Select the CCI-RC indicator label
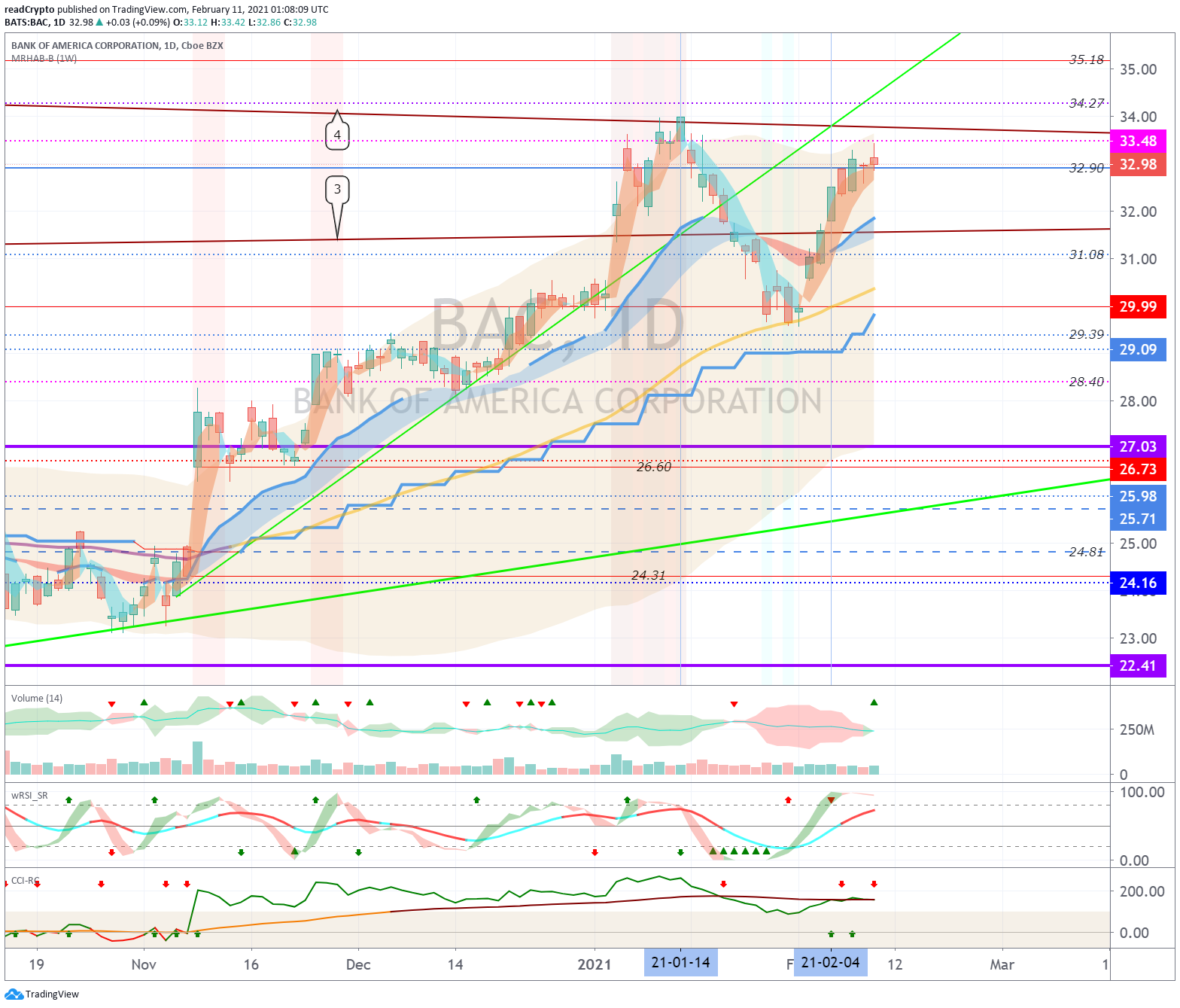The width and height of the screenshot is (1180, 1008). click(x=26, y=881)
